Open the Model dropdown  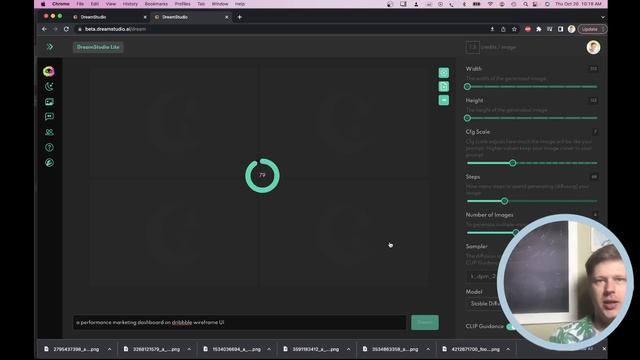coord(484,304)
